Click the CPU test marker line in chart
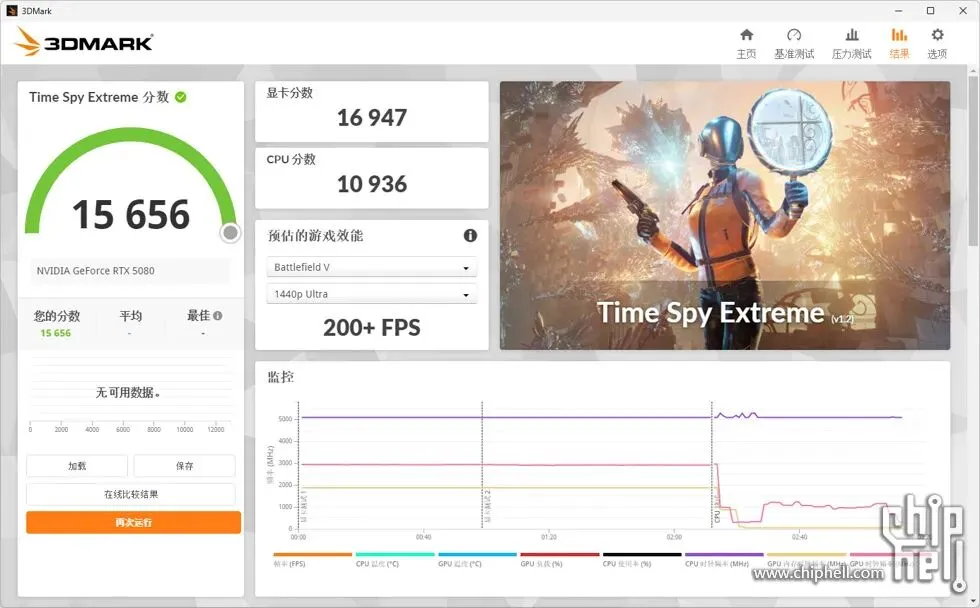The width and height of the screenshot is (980, 608). click(712, 464)
